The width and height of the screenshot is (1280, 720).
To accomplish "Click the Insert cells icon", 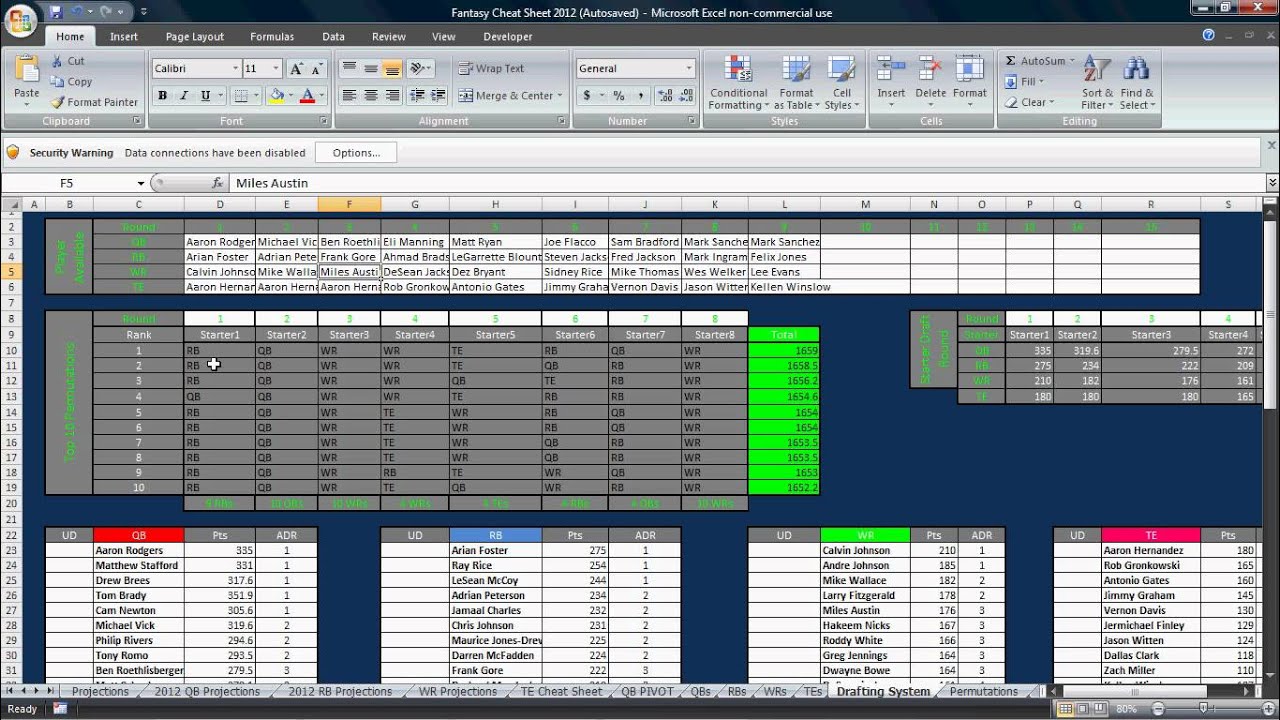I will click(891, 70).
